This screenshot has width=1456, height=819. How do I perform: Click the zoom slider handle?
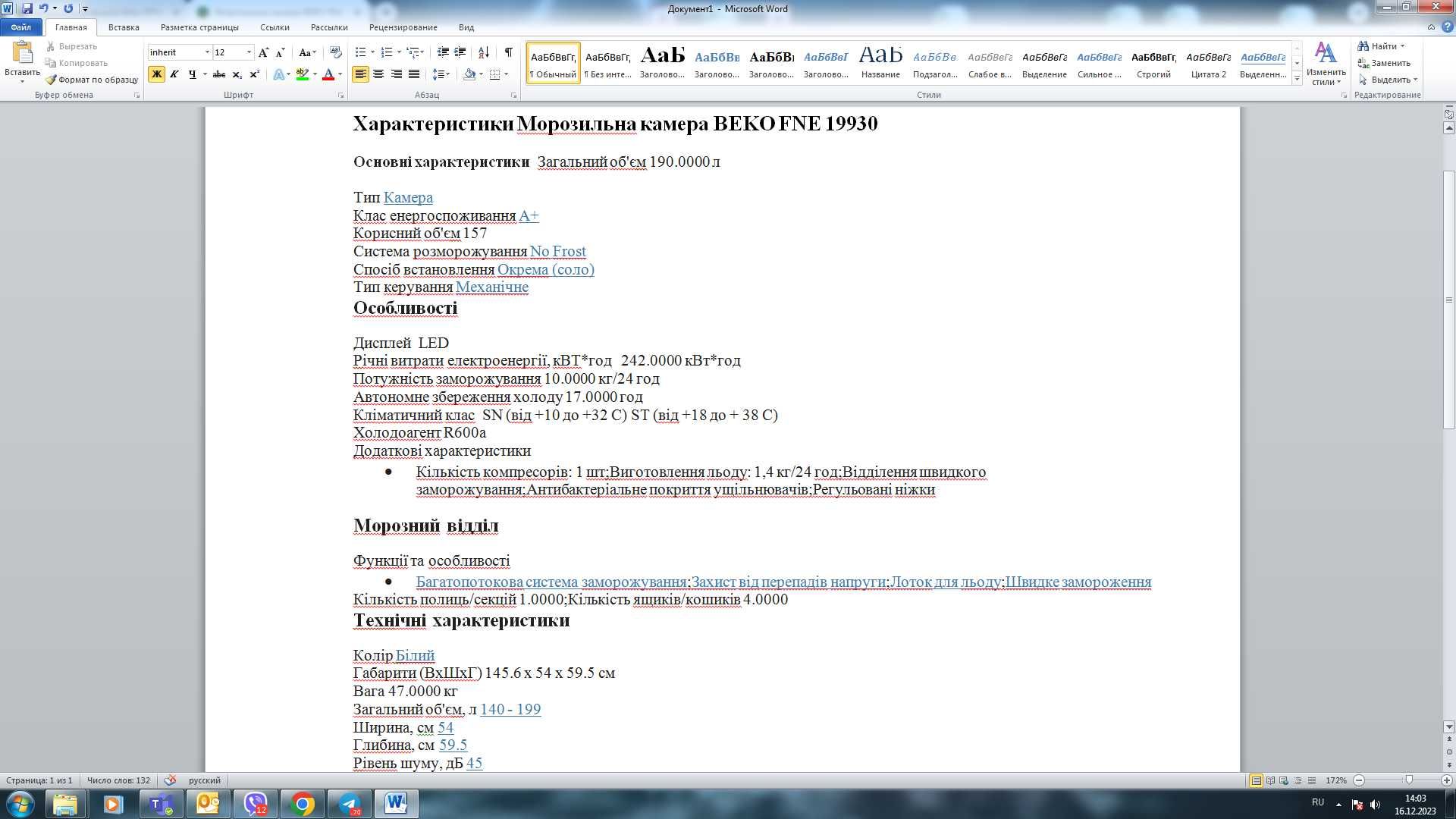pos(1409,780)
